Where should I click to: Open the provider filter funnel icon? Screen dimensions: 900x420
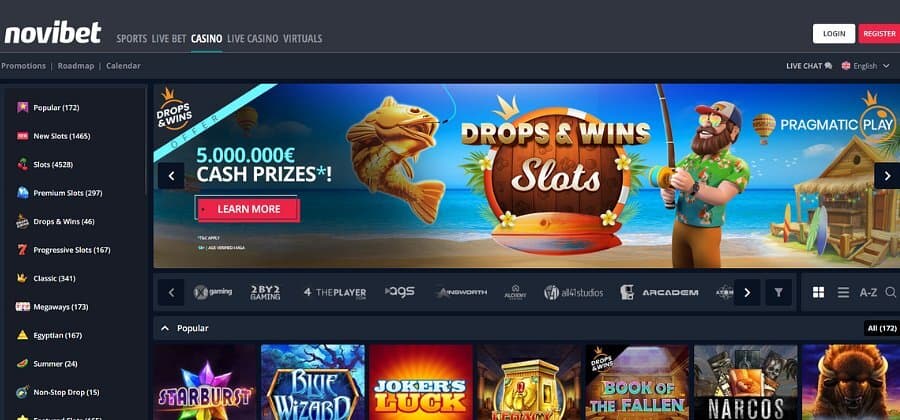tap(778, 293)
